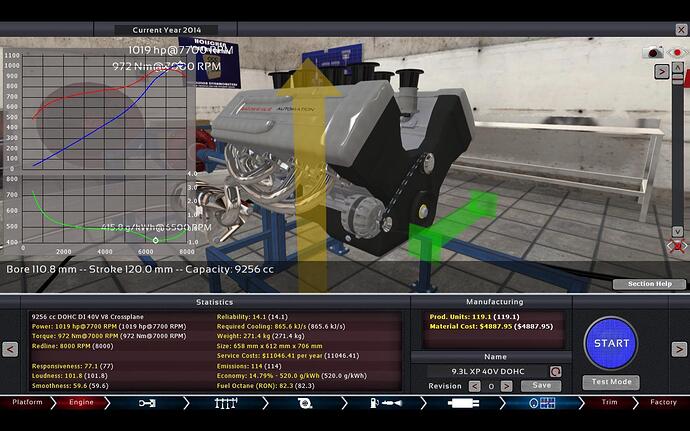Screen dimensions: 690x431
Task: Open the fuel system step icon
Action: pyautogui.click(x=385, y=402)
